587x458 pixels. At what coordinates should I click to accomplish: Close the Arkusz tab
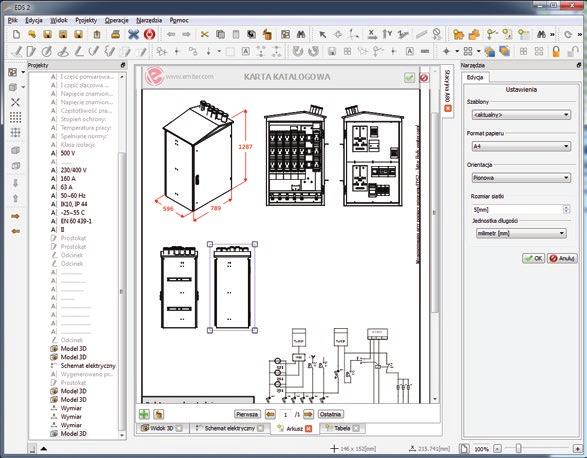[x=308, y=429]
